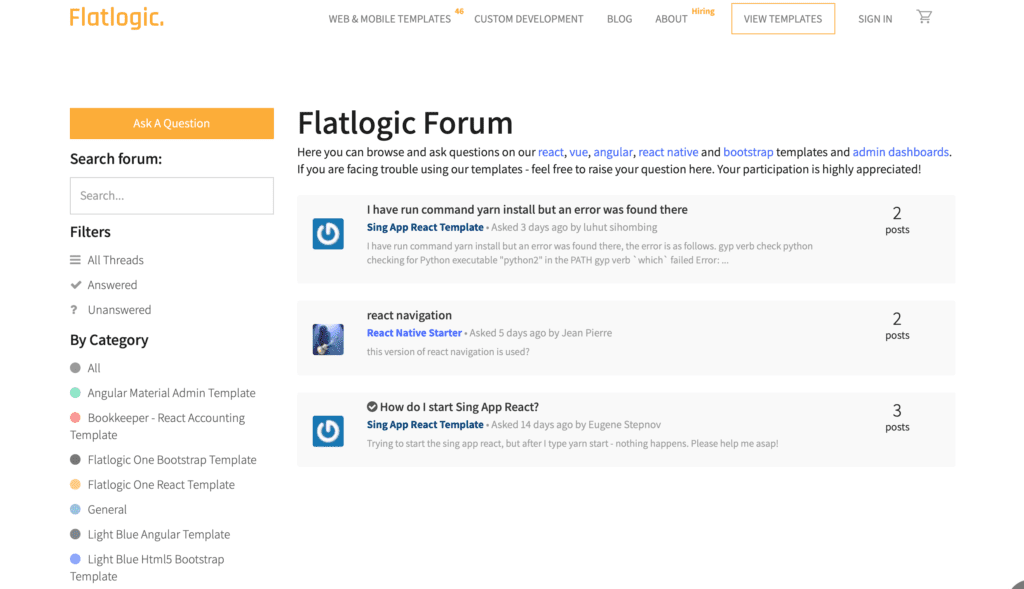This screenshot has height=589, width=1024.
Task: Filter by All Threads
Action: [x=116, y=260]
